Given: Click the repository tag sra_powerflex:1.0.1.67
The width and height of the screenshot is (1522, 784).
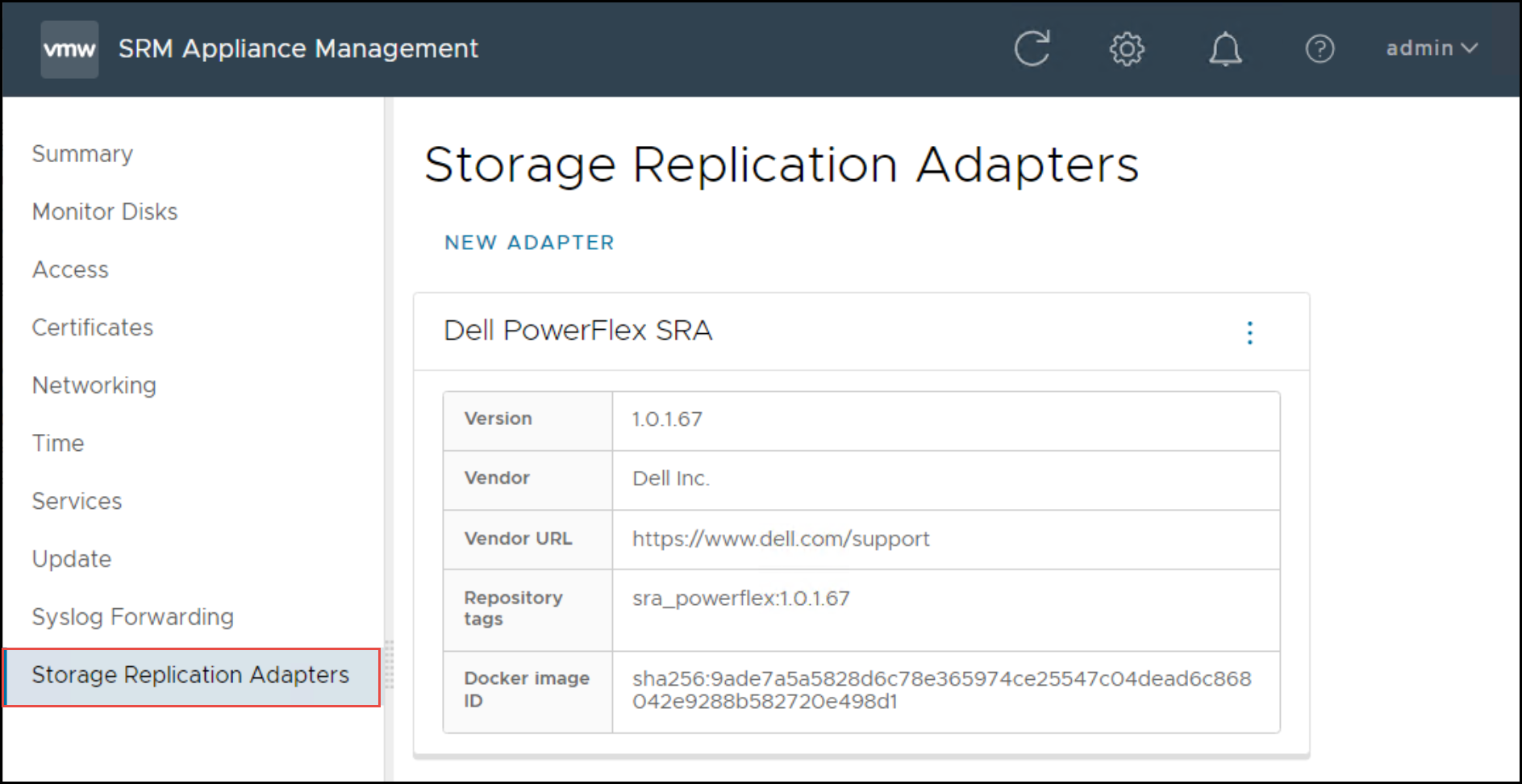Looking at the screenshot, I should pos(741,598).
